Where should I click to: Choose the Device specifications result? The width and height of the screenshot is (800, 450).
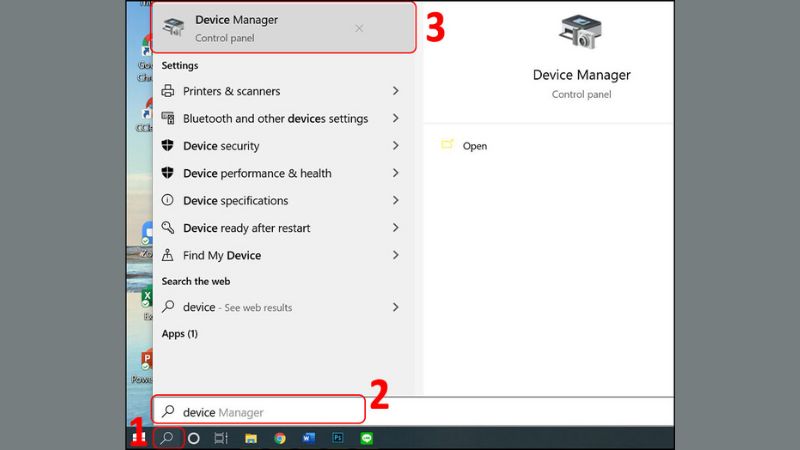(250, 200)
